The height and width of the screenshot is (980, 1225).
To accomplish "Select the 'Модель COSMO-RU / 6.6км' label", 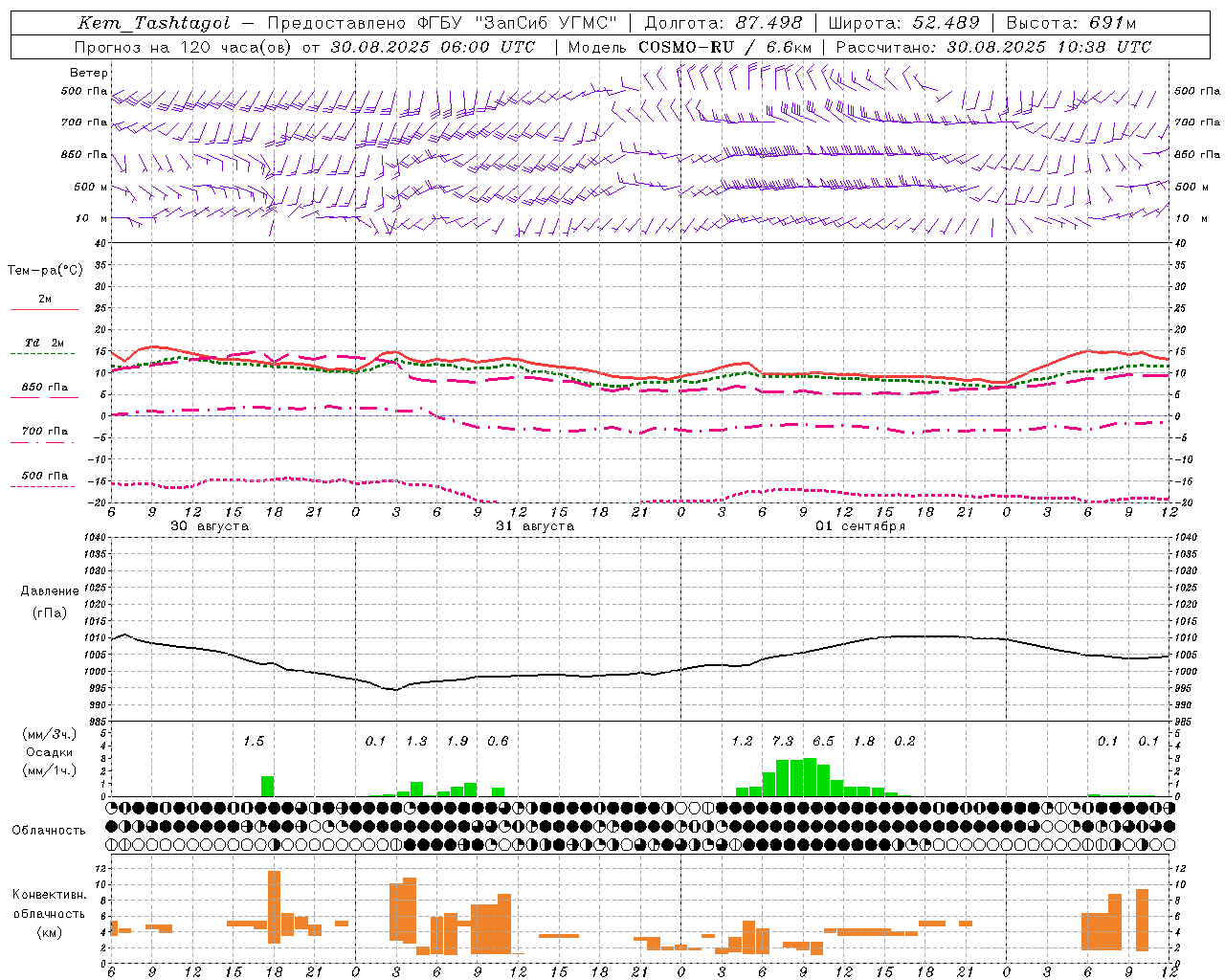I will coord(690,47).
